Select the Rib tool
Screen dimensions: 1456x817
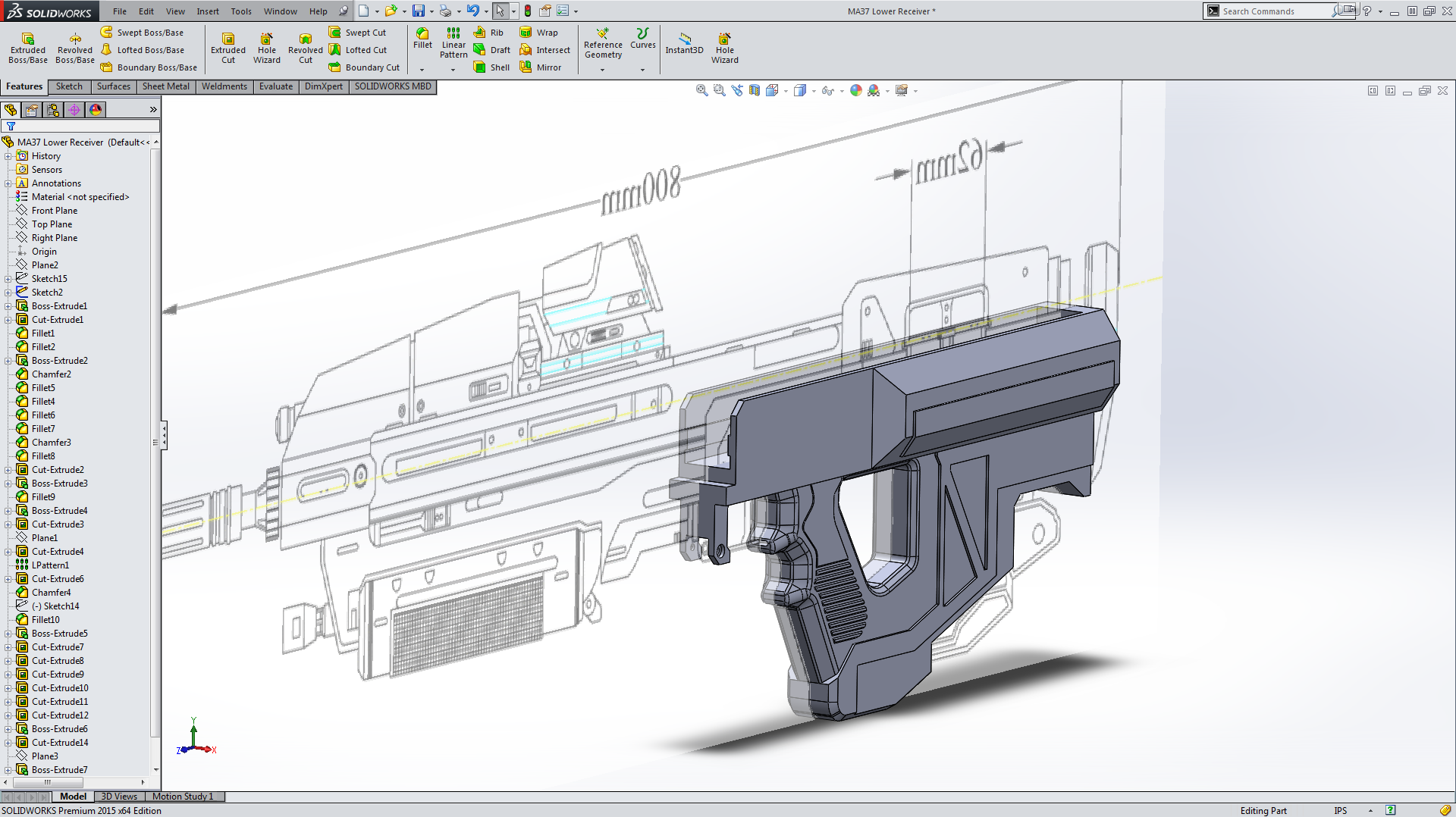488,33
